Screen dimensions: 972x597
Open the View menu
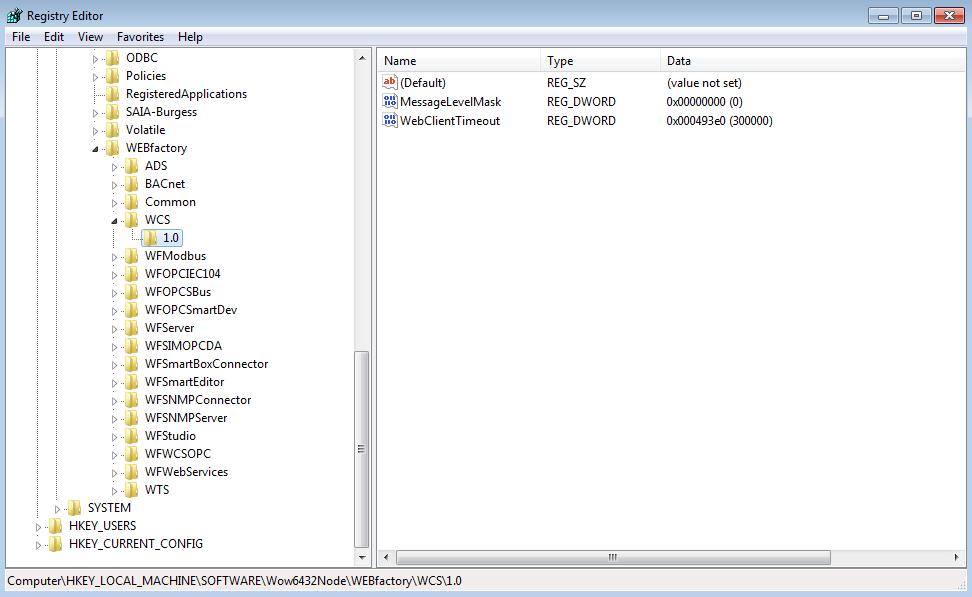pyautogui.click(x=90, y=37)
